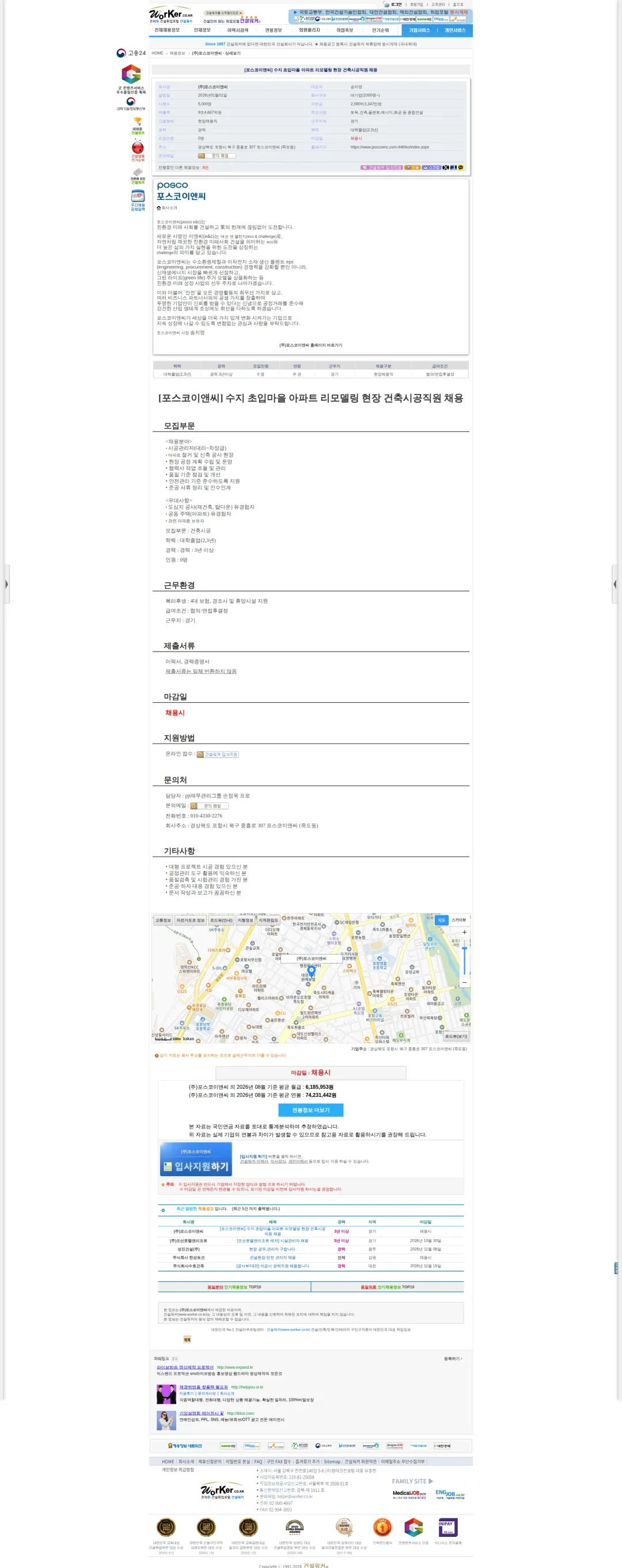
Task: Adjust the map zoom level slider
Action: [x=464, y=957]
